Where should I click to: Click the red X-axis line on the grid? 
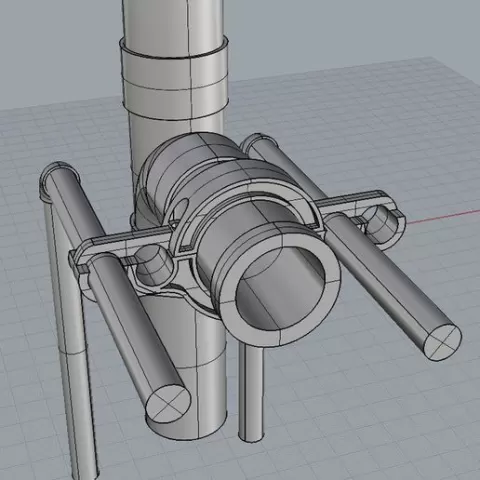[x=443, y=216]
